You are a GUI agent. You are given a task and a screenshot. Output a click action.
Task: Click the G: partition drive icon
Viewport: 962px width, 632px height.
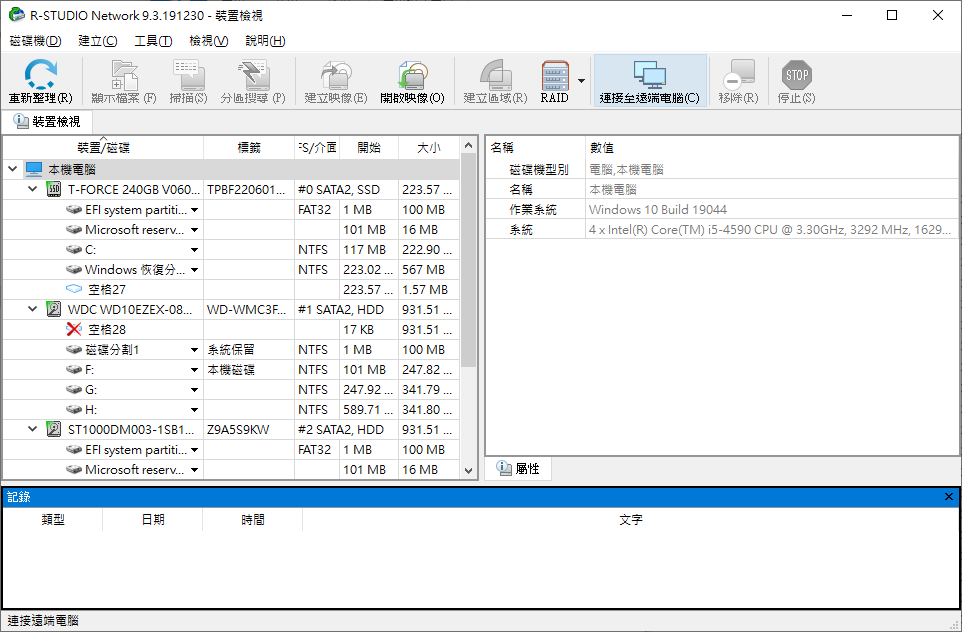coord(74,390)
